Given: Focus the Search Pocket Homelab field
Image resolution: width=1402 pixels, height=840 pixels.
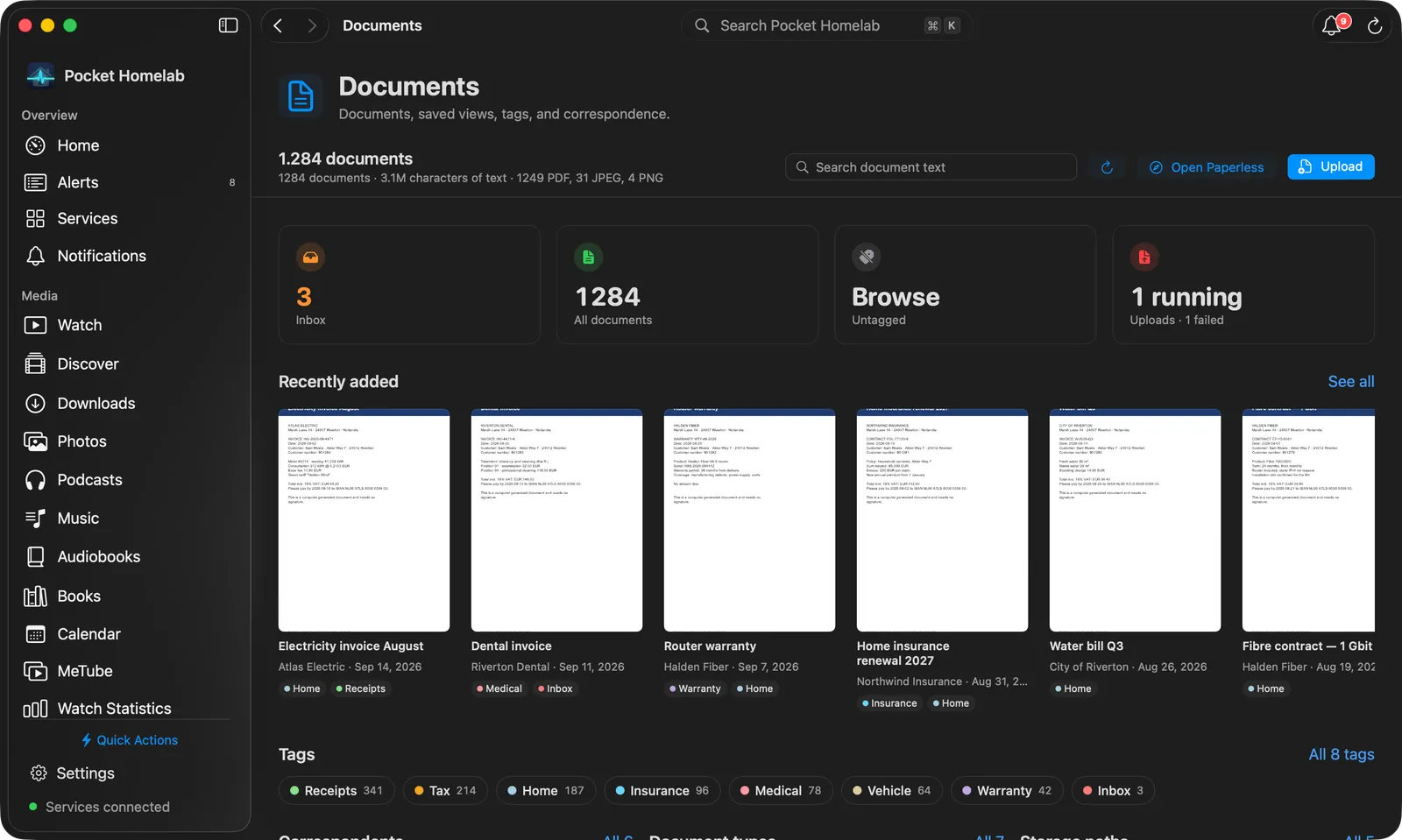Looking at the screenshot, I should pyautogui.click(x=826, y=25).
